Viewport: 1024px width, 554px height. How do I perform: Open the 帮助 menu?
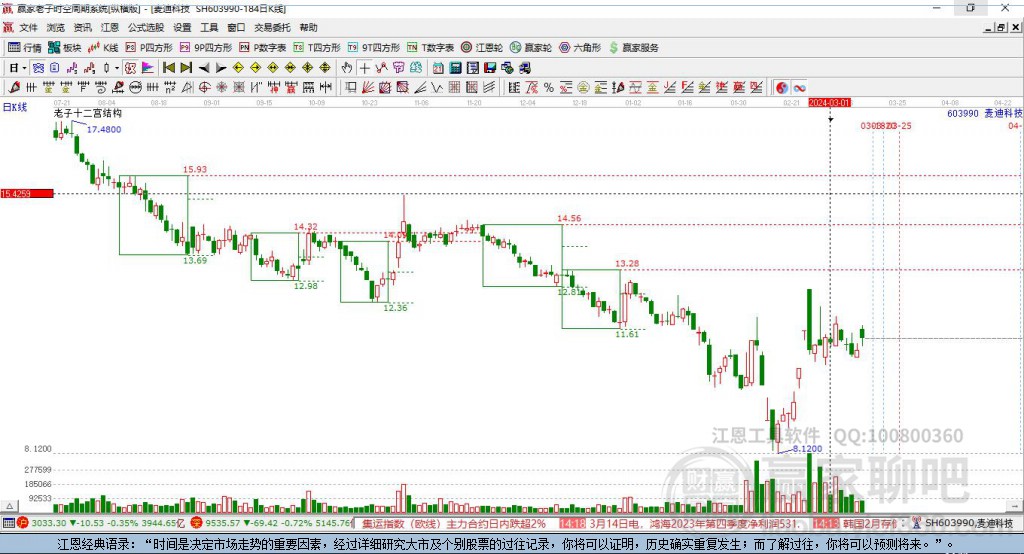[308, 27]
